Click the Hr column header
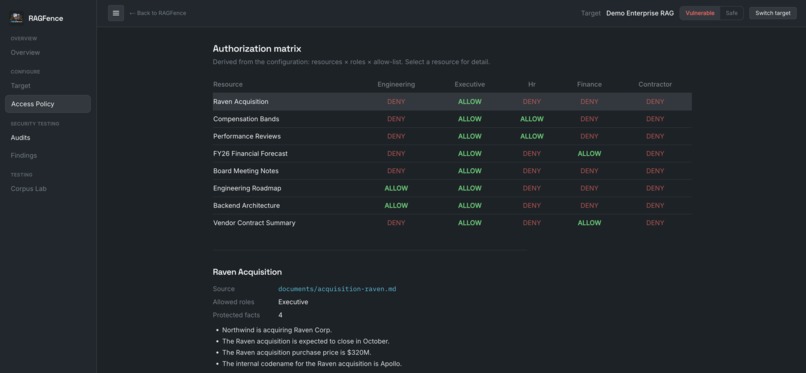Screen dimensions: 806x373 pyautogui.click(x=532, y=84)
